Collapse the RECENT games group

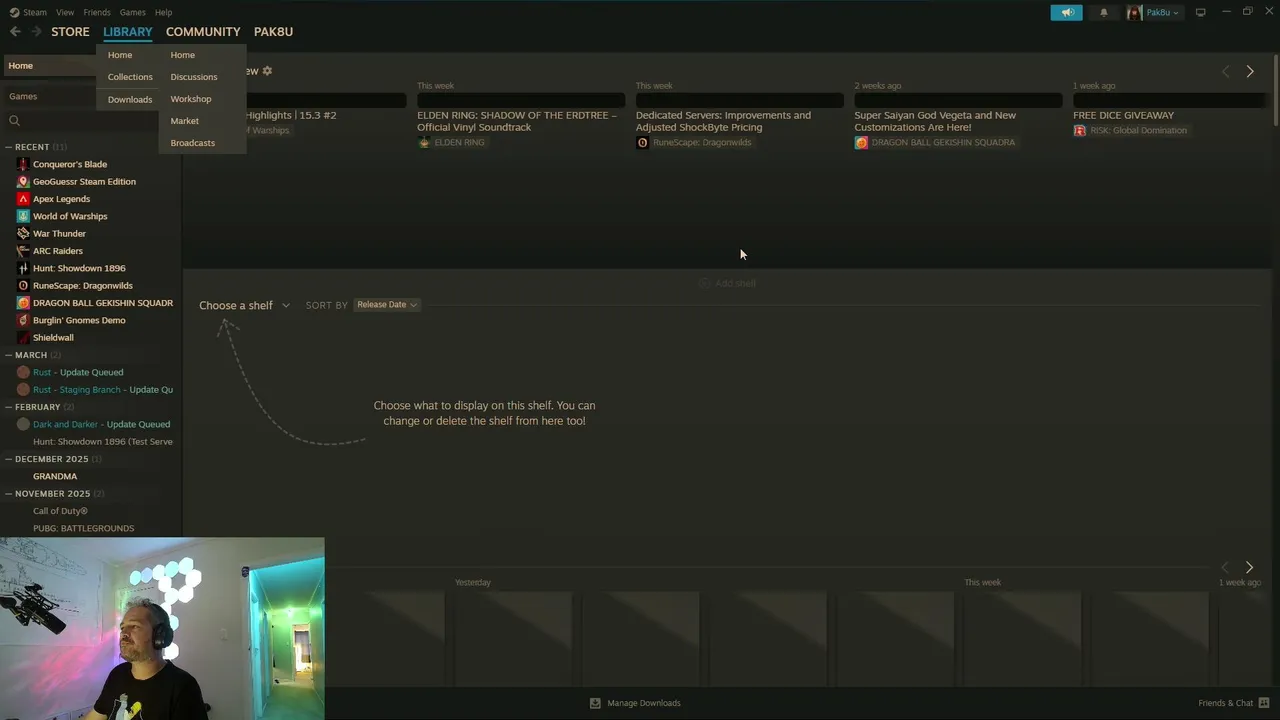pyautogui.click(x=8, y=147)
